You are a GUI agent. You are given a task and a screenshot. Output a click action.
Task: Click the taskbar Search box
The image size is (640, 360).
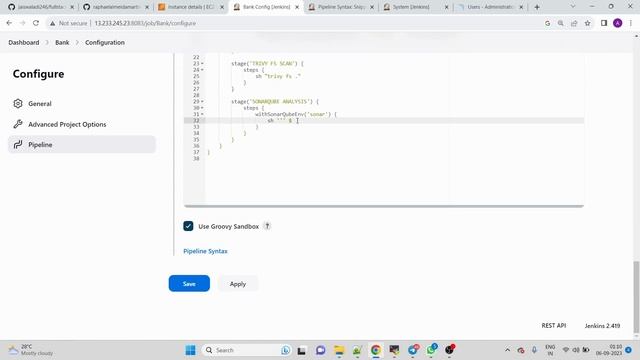[x=246, y=350]
